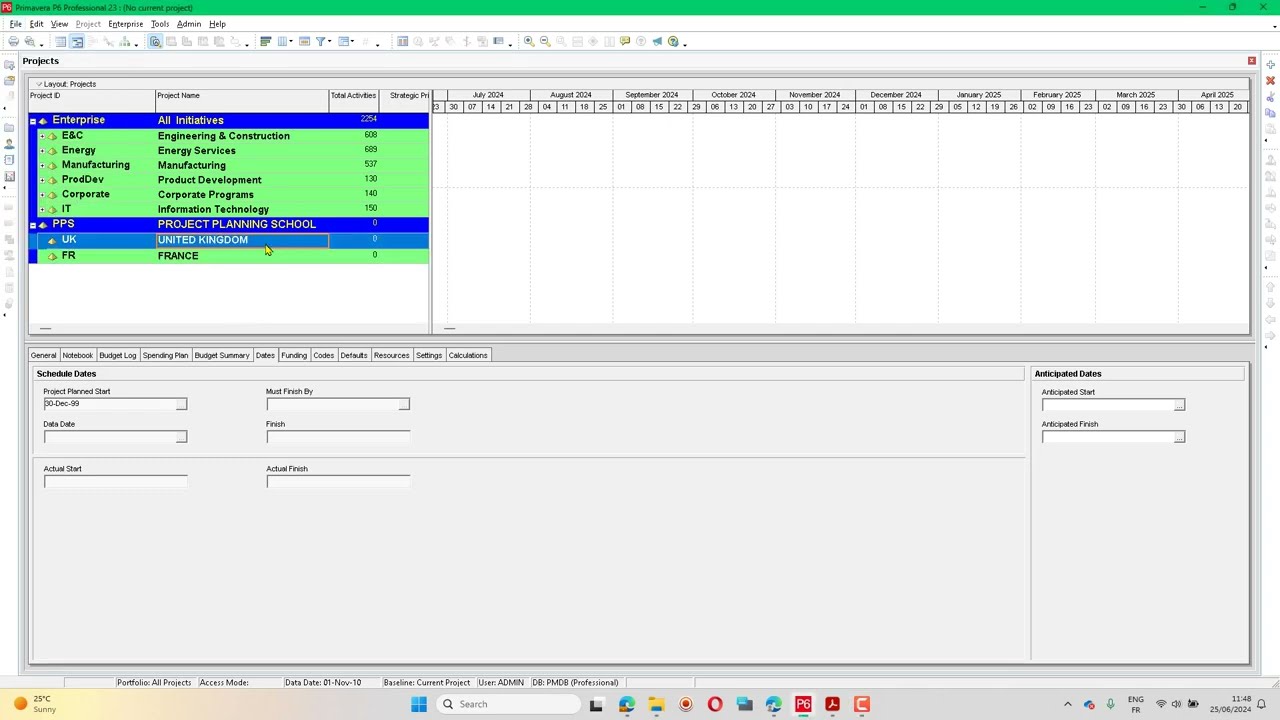Click the File Explorer taskbar icon
1280x720 pixels.
(656, 704)
